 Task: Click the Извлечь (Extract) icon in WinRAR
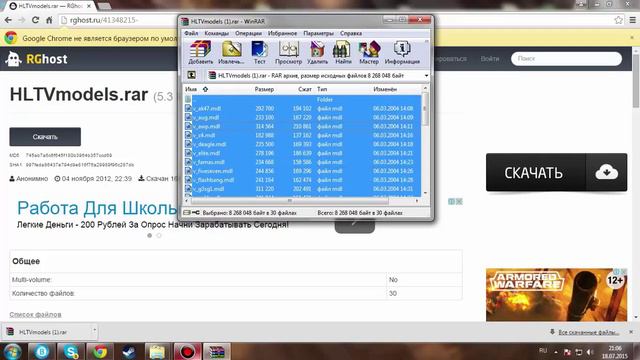click(x=231, y=53)
